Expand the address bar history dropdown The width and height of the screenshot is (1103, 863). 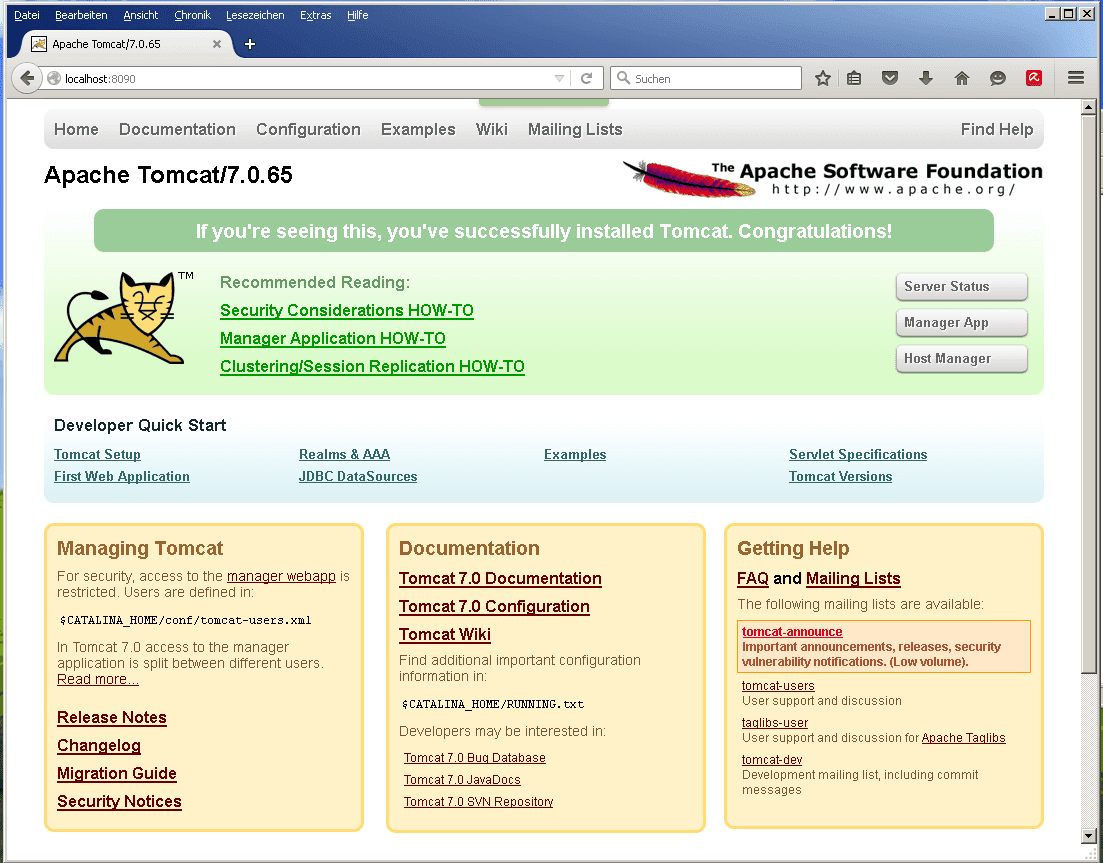pyautogui.click(x=560, y=78)
